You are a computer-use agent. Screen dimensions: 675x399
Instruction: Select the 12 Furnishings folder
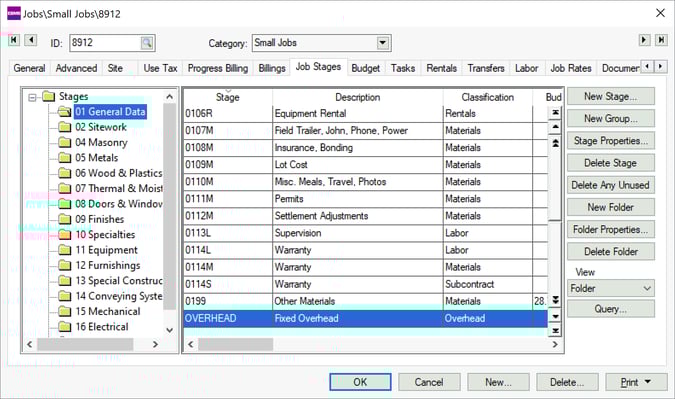click(108, 265)
